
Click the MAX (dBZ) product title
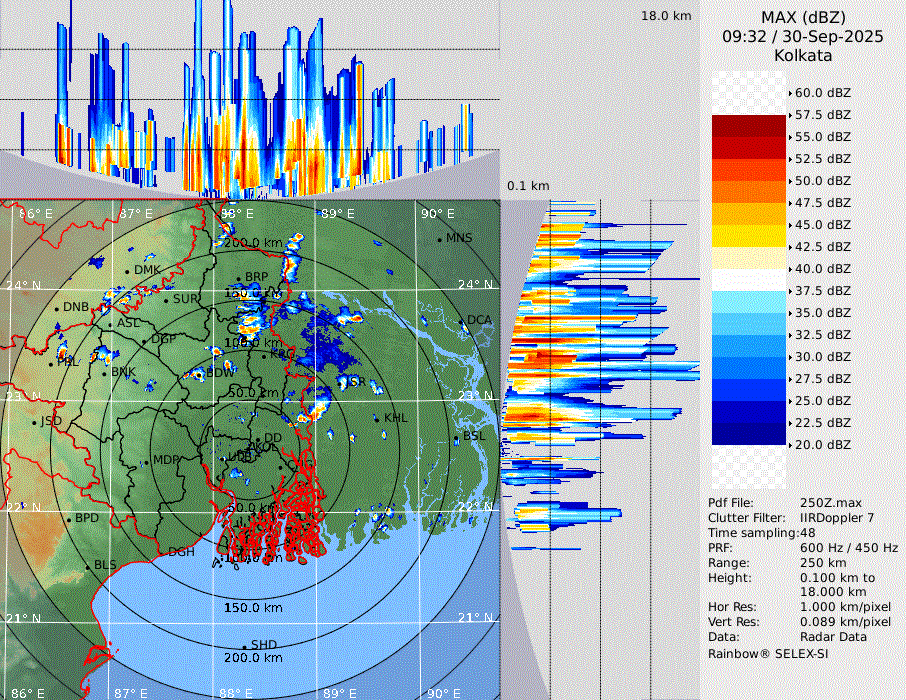[803, 17]
